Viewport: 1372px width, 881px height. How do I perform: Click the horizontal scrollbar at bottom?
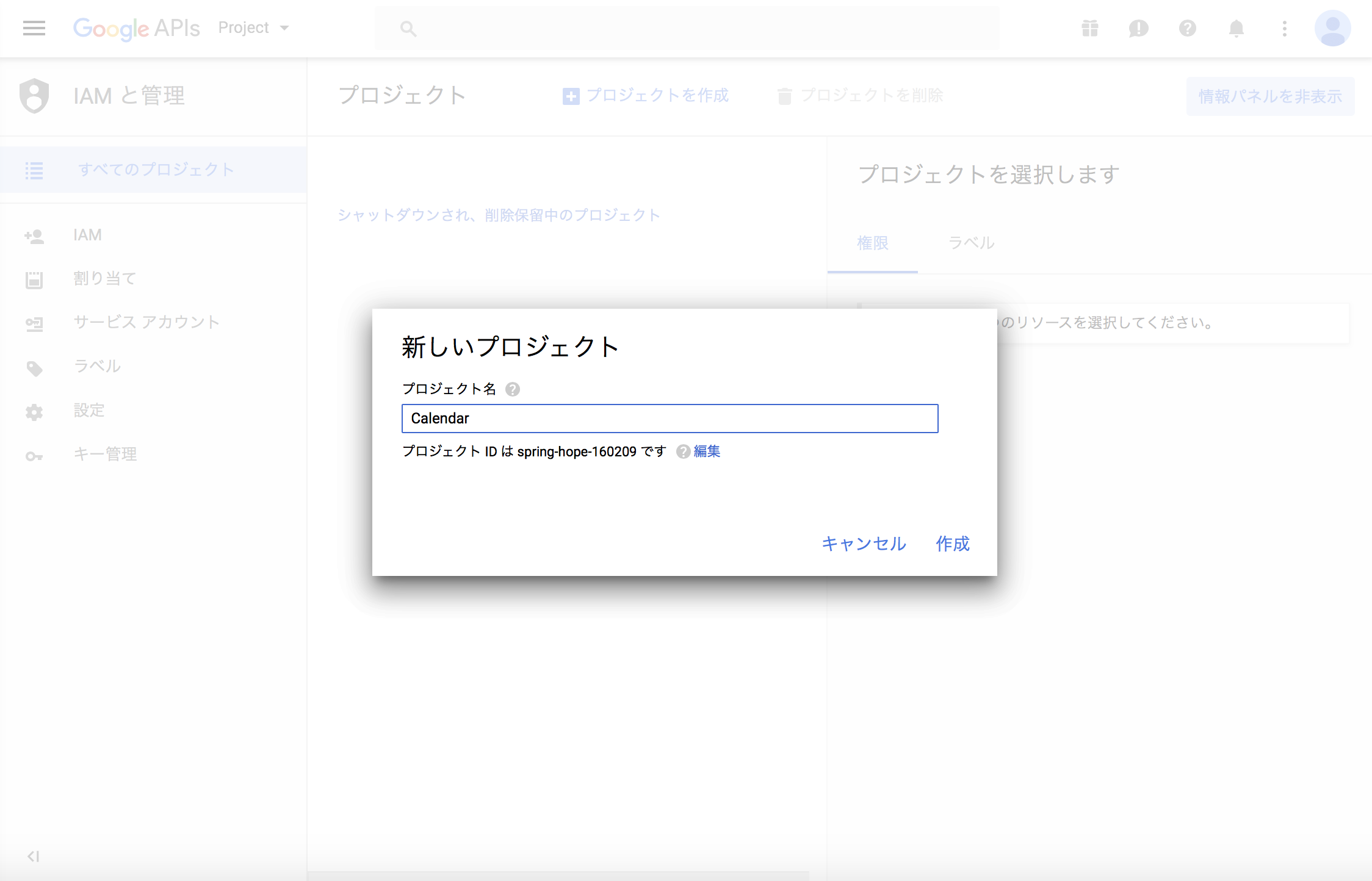point(558,876)
